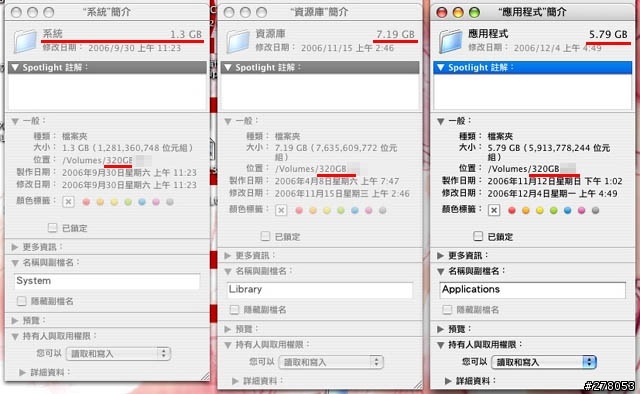Pick purple color label in the 系統 window
The image size is (640, 394).
click(x=156, y=202)
